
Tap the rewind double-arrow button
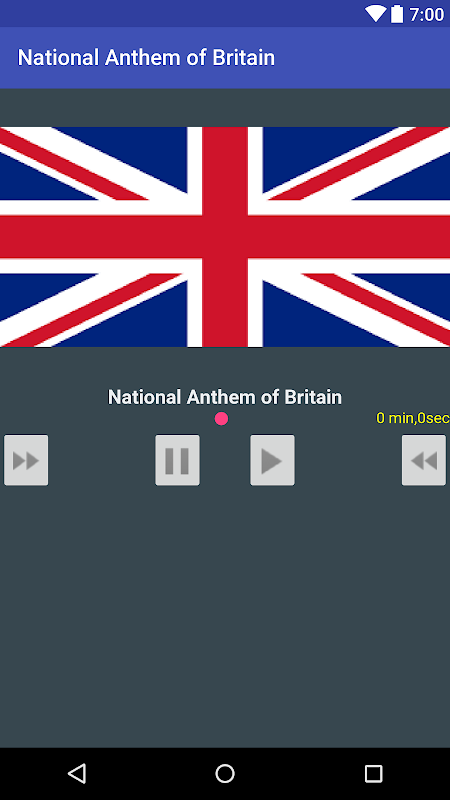pos(424,460)
